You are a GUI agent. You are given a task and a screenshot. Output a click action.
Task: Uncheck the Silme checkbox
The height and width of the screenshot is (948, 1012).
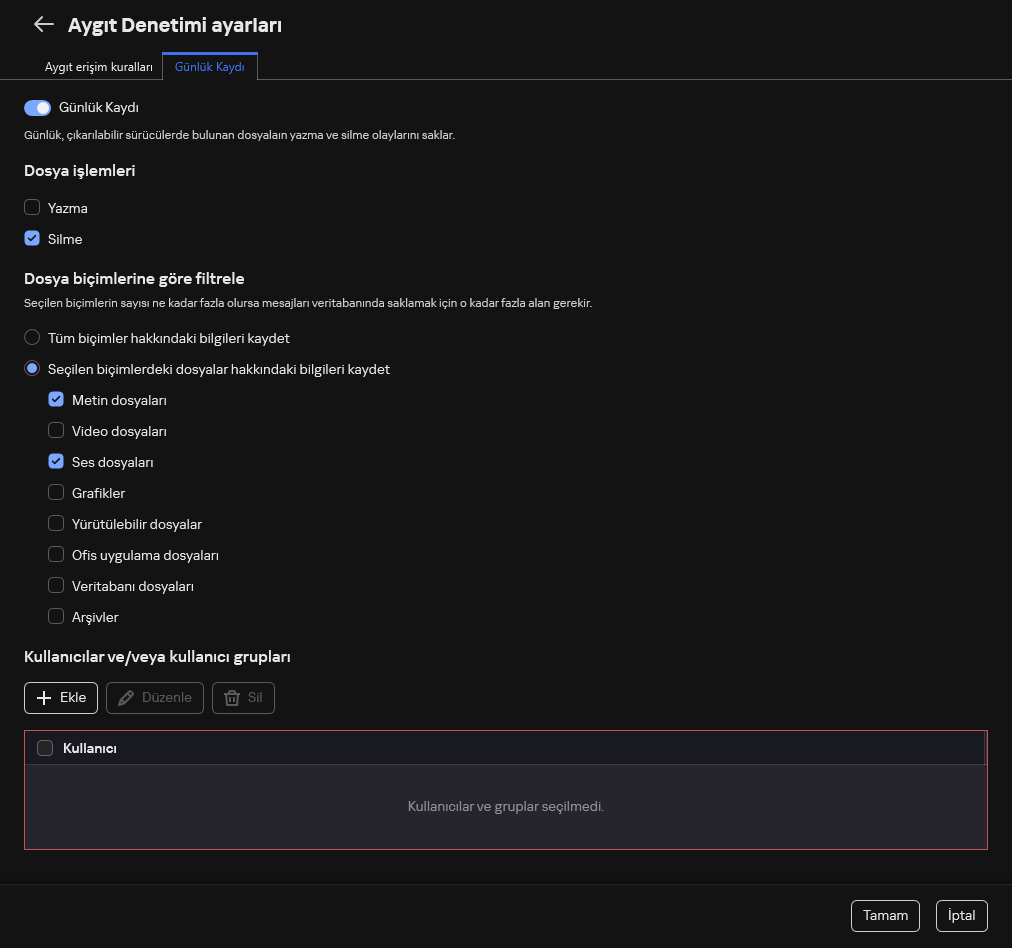pyautogui.click(x=32, y=239)
